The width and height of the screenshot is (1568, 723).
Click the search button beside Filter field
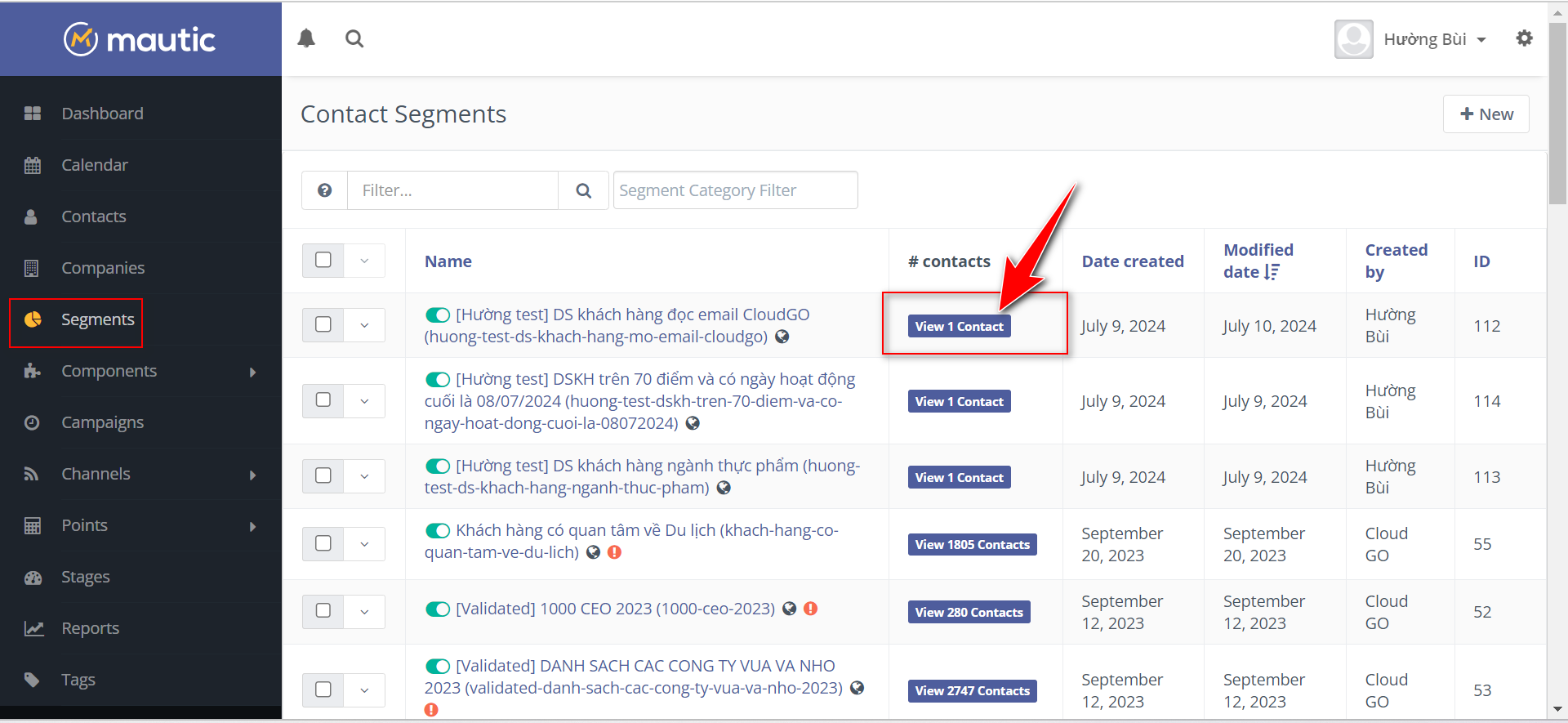click(583, 190)
